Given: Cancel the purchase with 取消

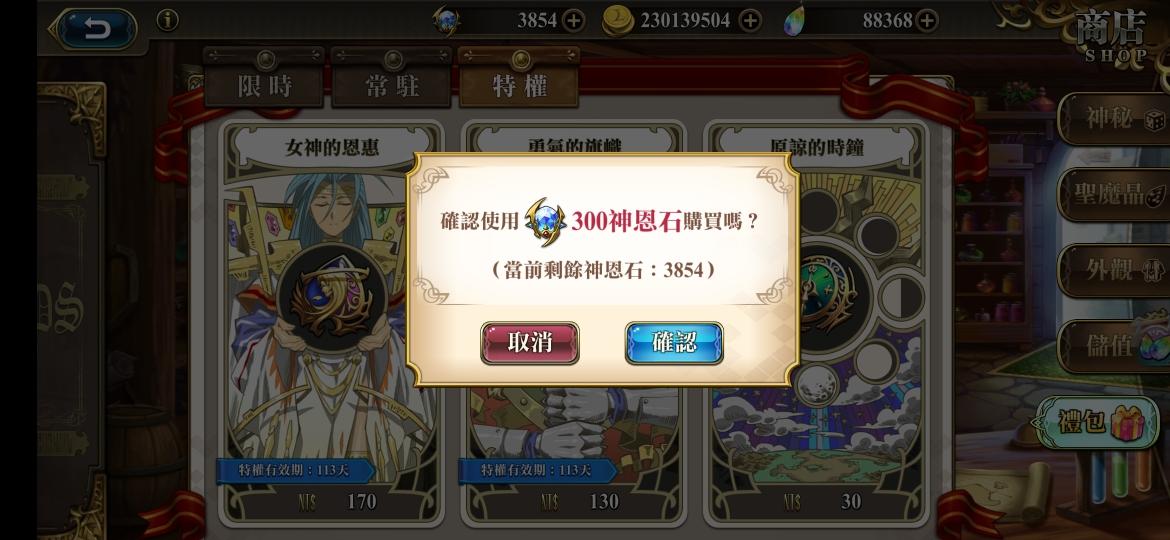Looking at the screenshot, I should click(530, 342).
